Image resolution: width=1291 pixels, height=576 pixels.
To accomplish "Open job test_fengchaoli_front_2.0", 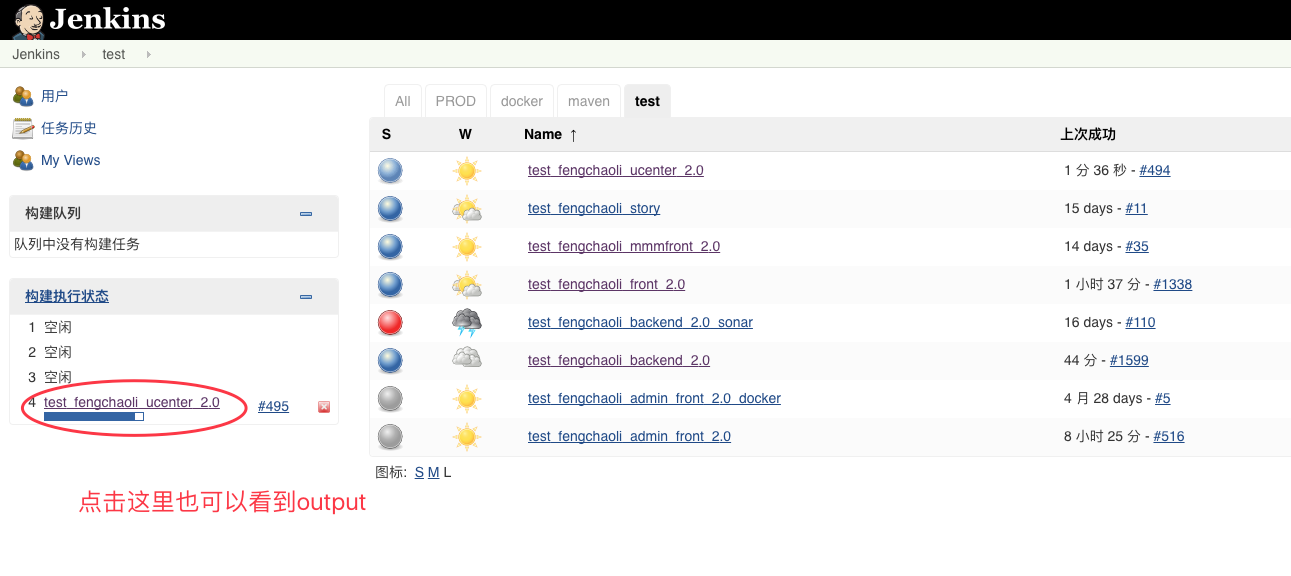I will click(607, 284).
